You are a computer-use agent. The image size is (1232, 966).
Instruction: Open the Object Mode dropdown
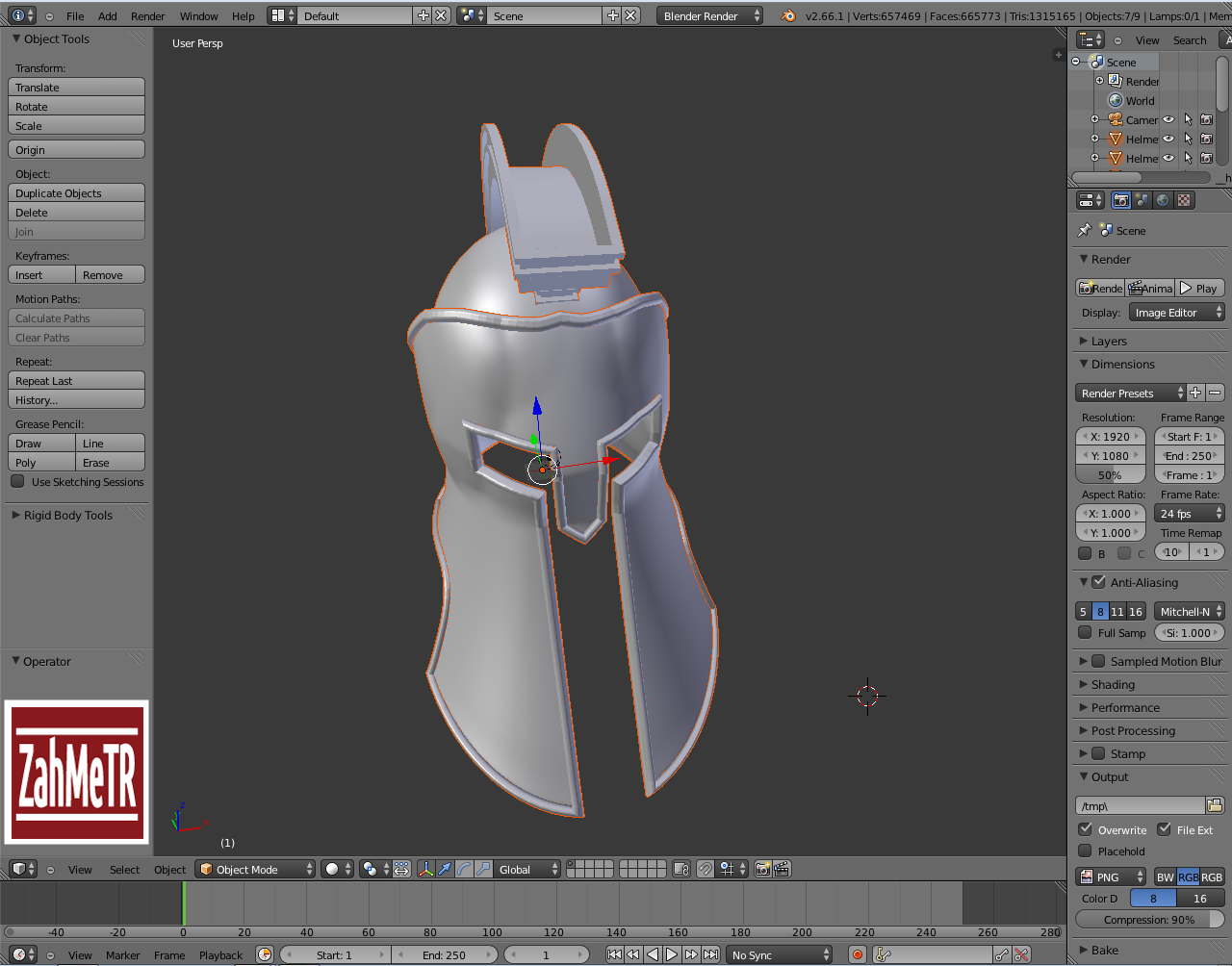click(x=255, y=869)
